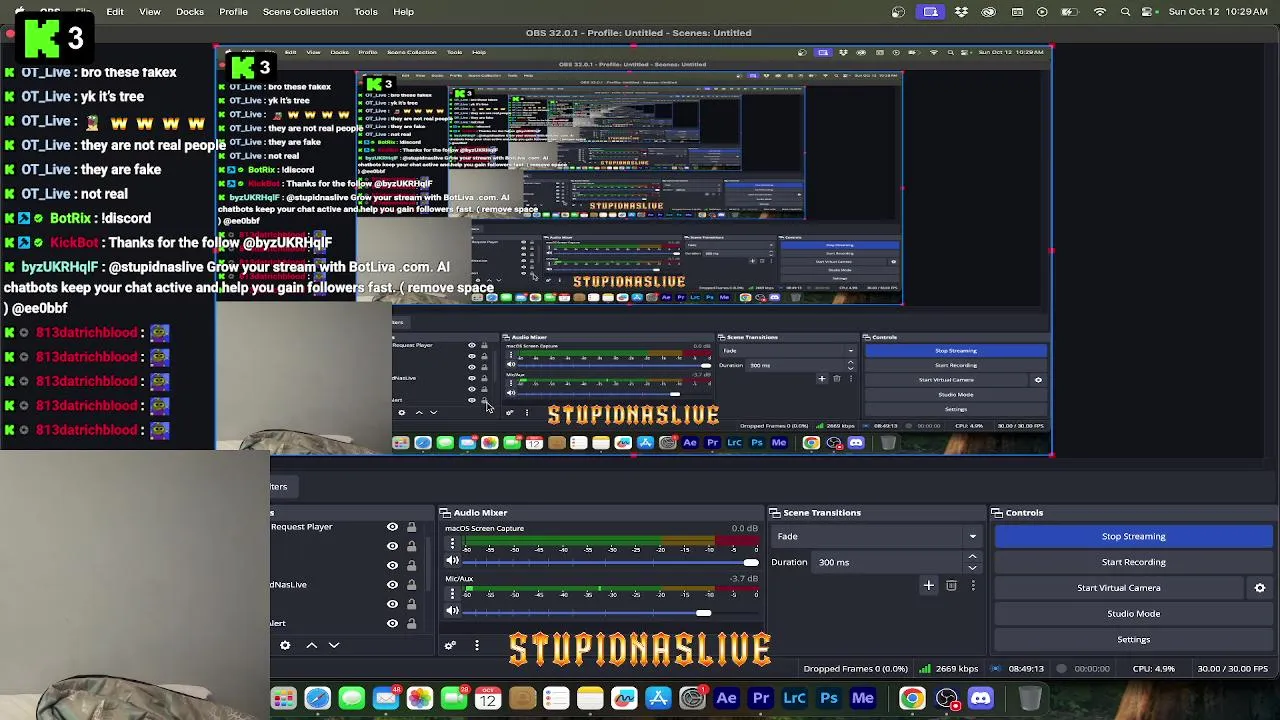
Task: Click the 30.00 / 30.00 FPS readout
Action: point(1232,669)
